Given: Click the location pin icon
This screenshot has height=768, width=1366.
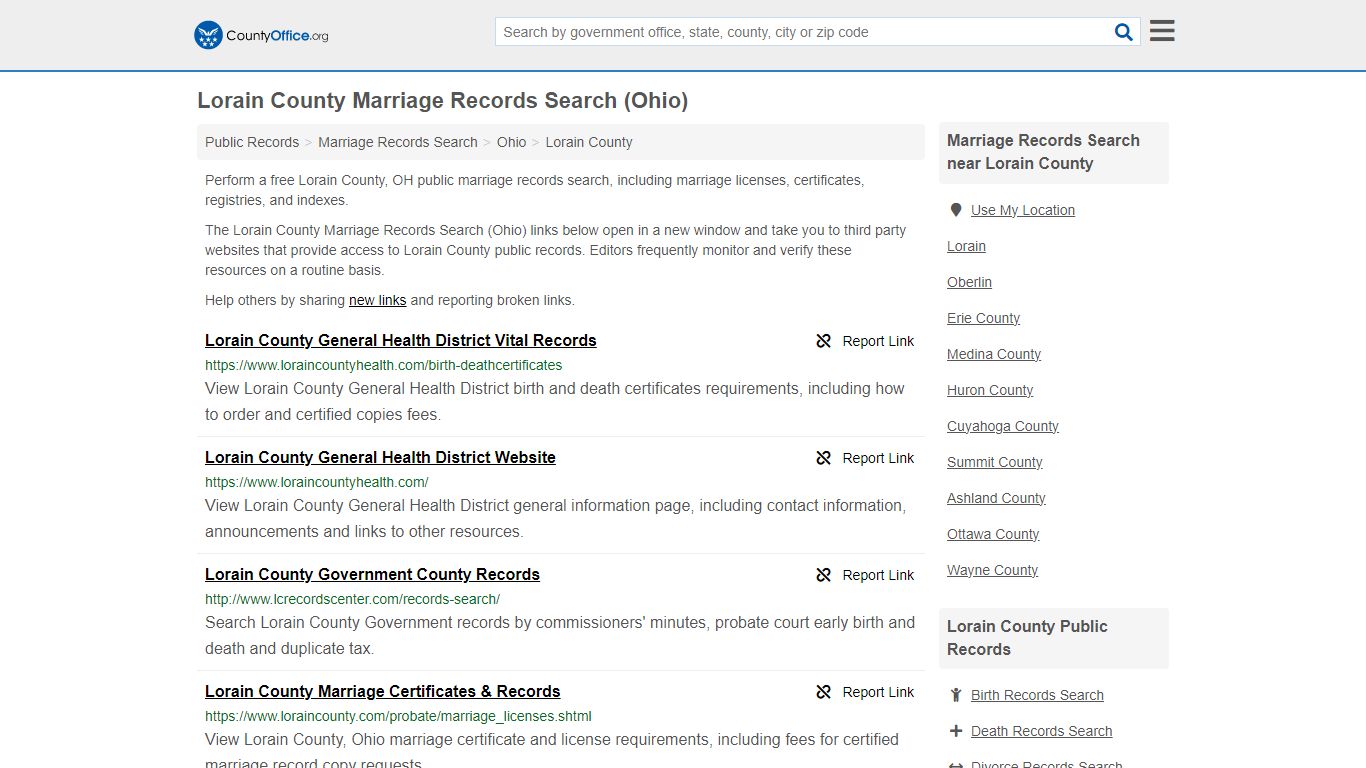Looking at the screenshot, I should pos(955,210).
